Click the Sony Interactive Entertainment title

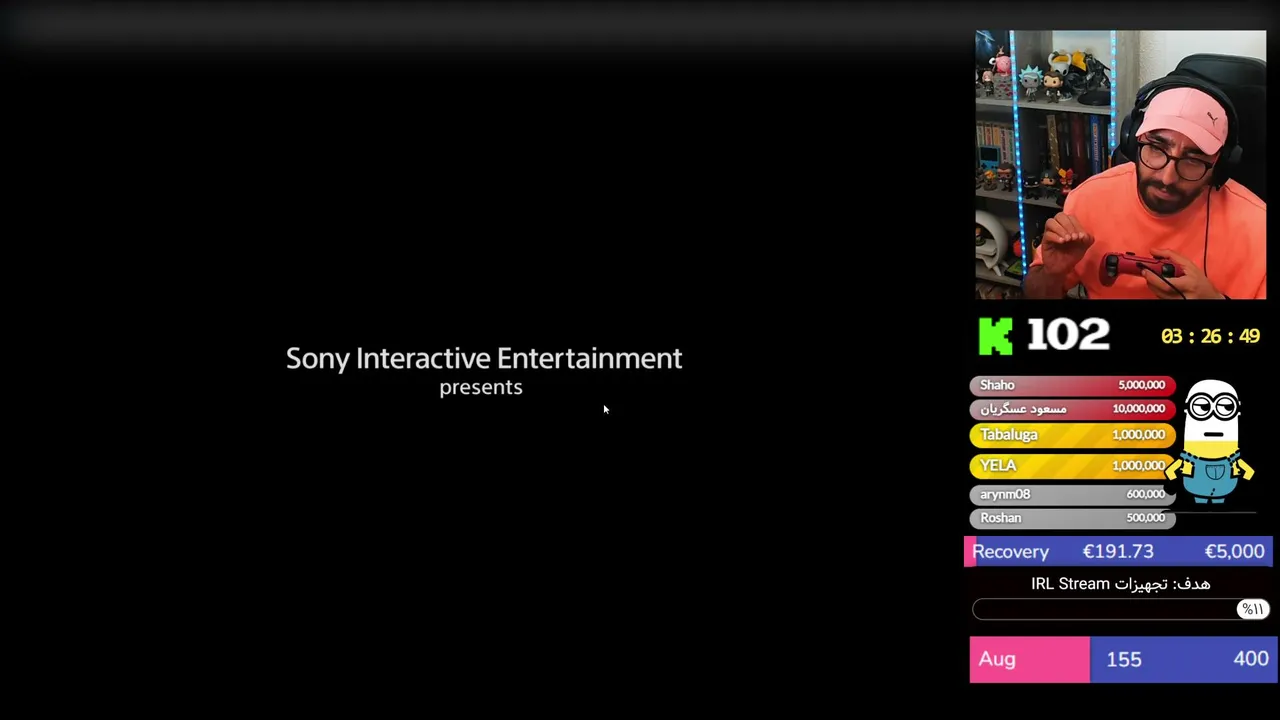coord(484,359)
